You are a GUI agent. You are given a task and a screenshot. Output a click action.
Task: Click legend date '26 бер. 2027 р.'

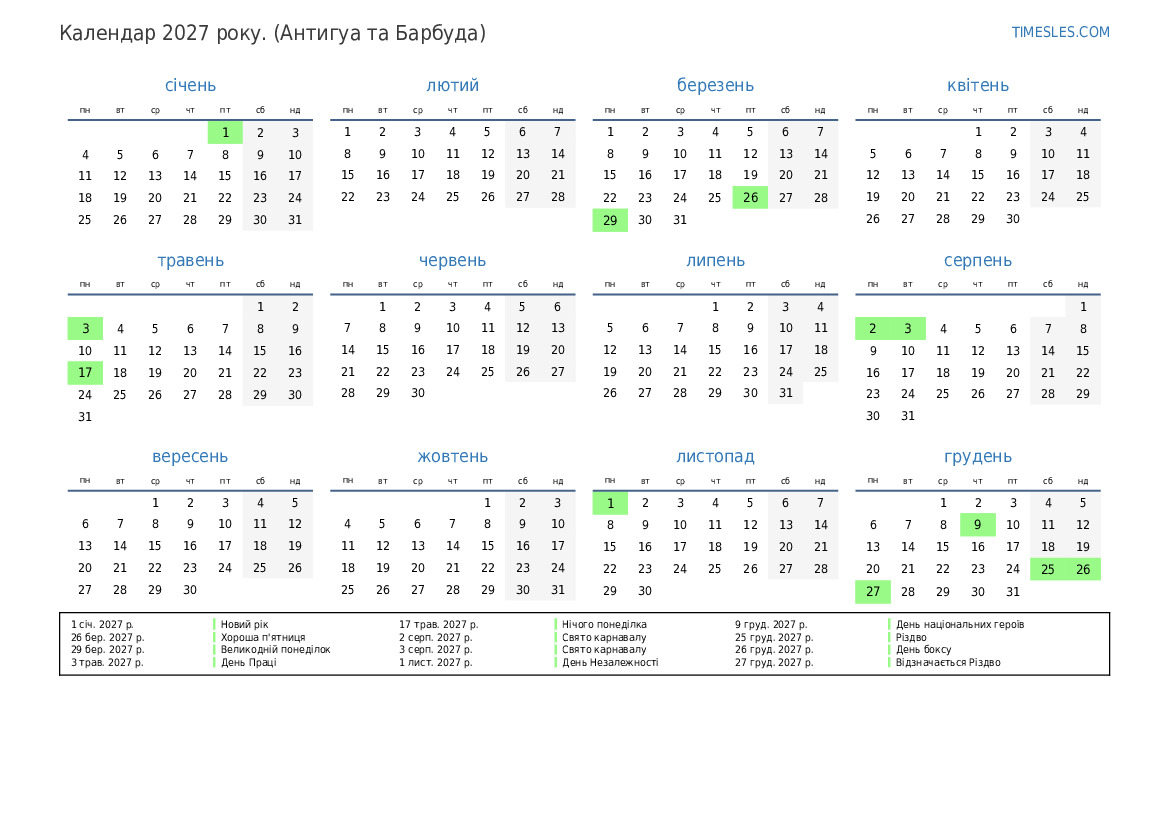107,638
